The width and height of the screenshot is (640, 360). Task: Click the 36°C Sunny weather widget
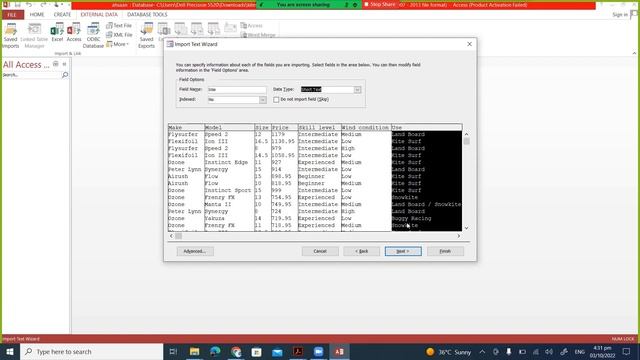(448, 351)
